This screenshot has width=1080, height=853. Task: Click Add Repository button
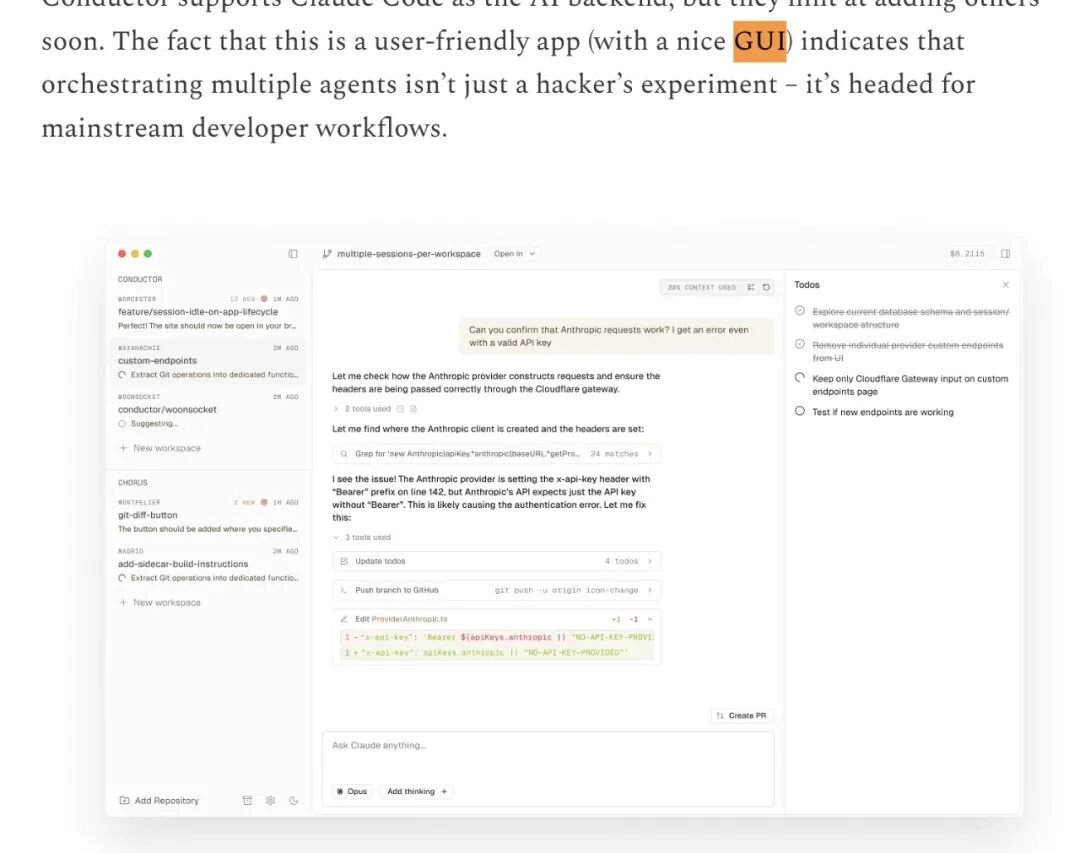[x=159, y=801]
